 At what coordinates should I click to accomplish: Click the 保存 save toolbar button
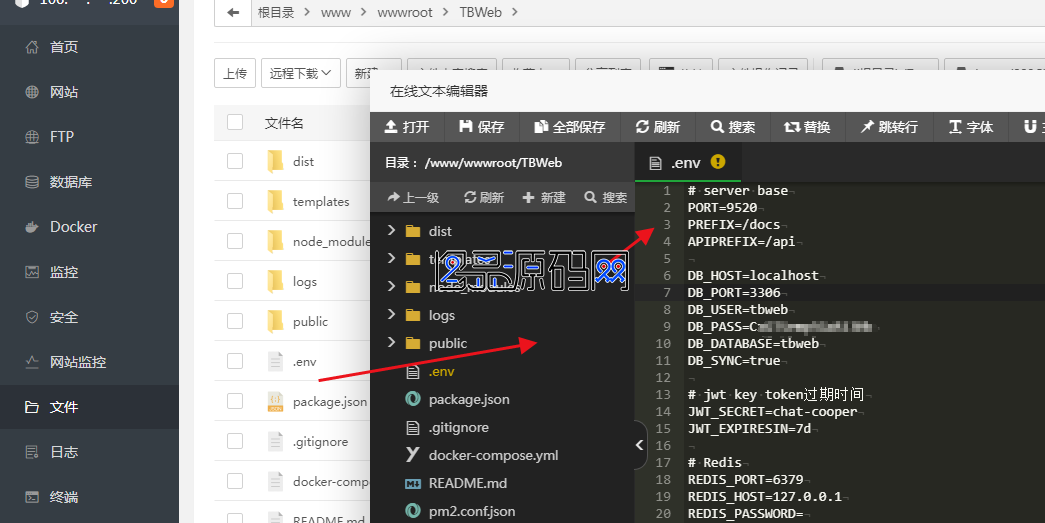click(x=482, y=127)
